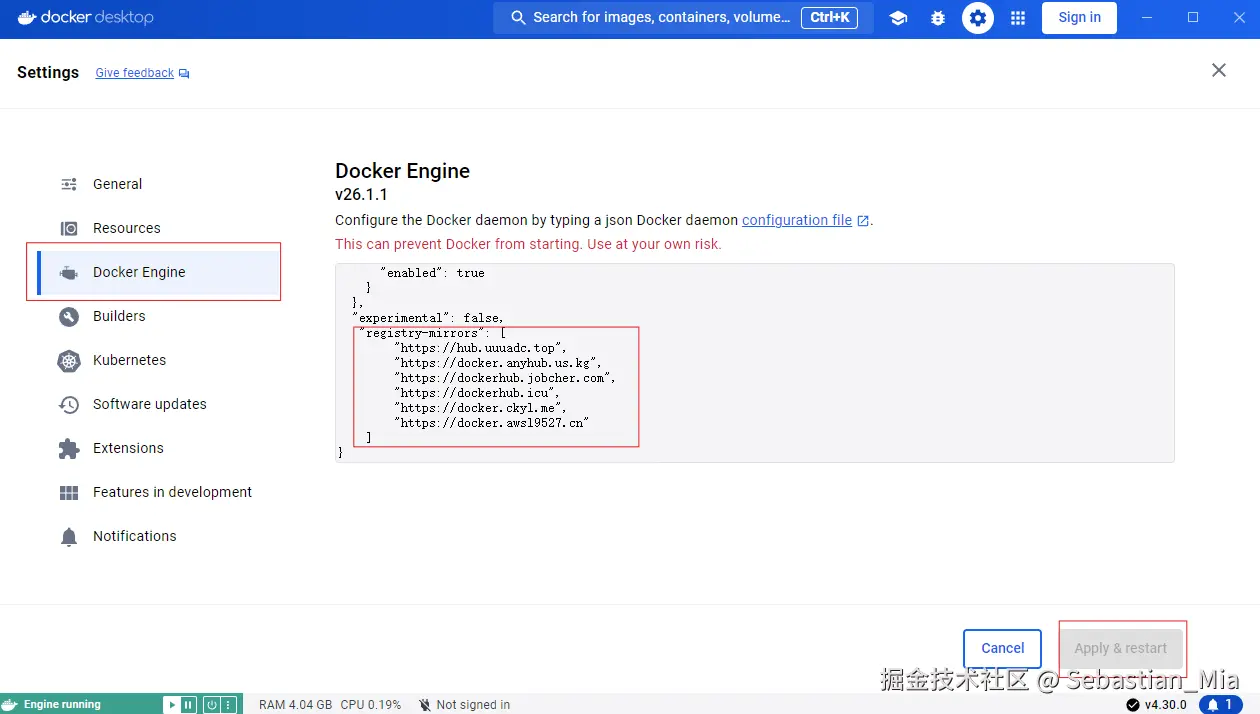Click the Docker whale icon in status bar
This screenshot has width=1260, height=714.
coord(12,704)
